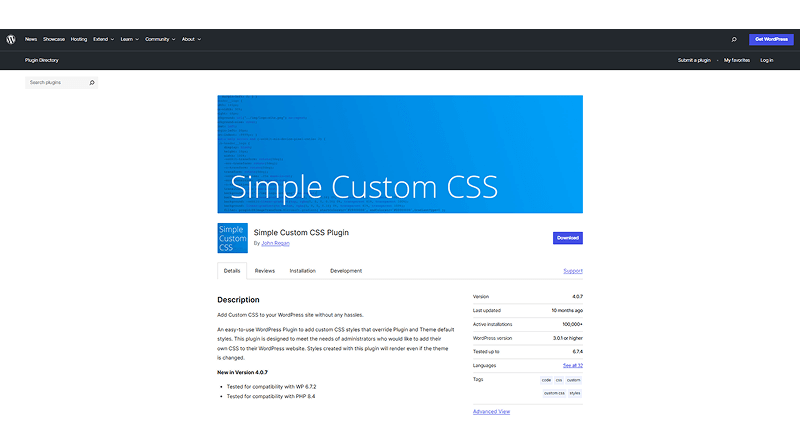
Task: Go to Plugin Directory
Action: pos(42,60)
